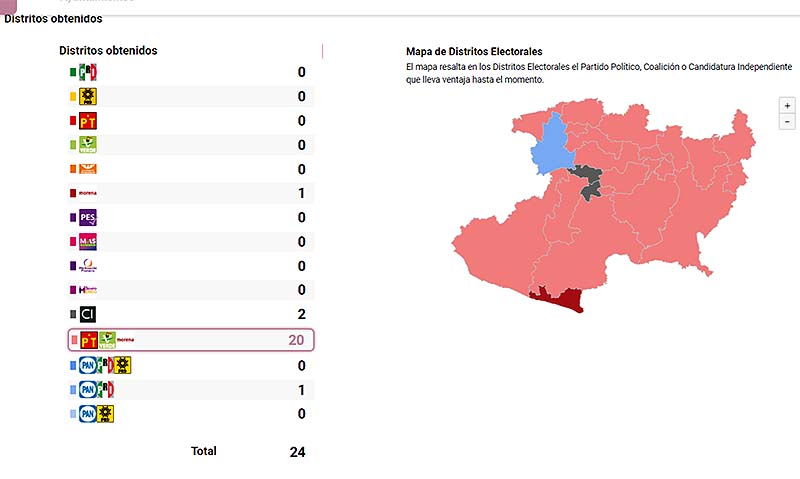Select the Movimiento Ciudadano orange logo

[x=88, y=169]
